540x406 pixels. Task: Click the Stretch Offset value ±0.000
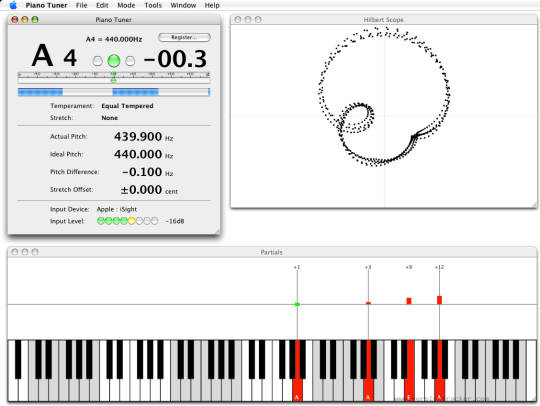[141, 190]
